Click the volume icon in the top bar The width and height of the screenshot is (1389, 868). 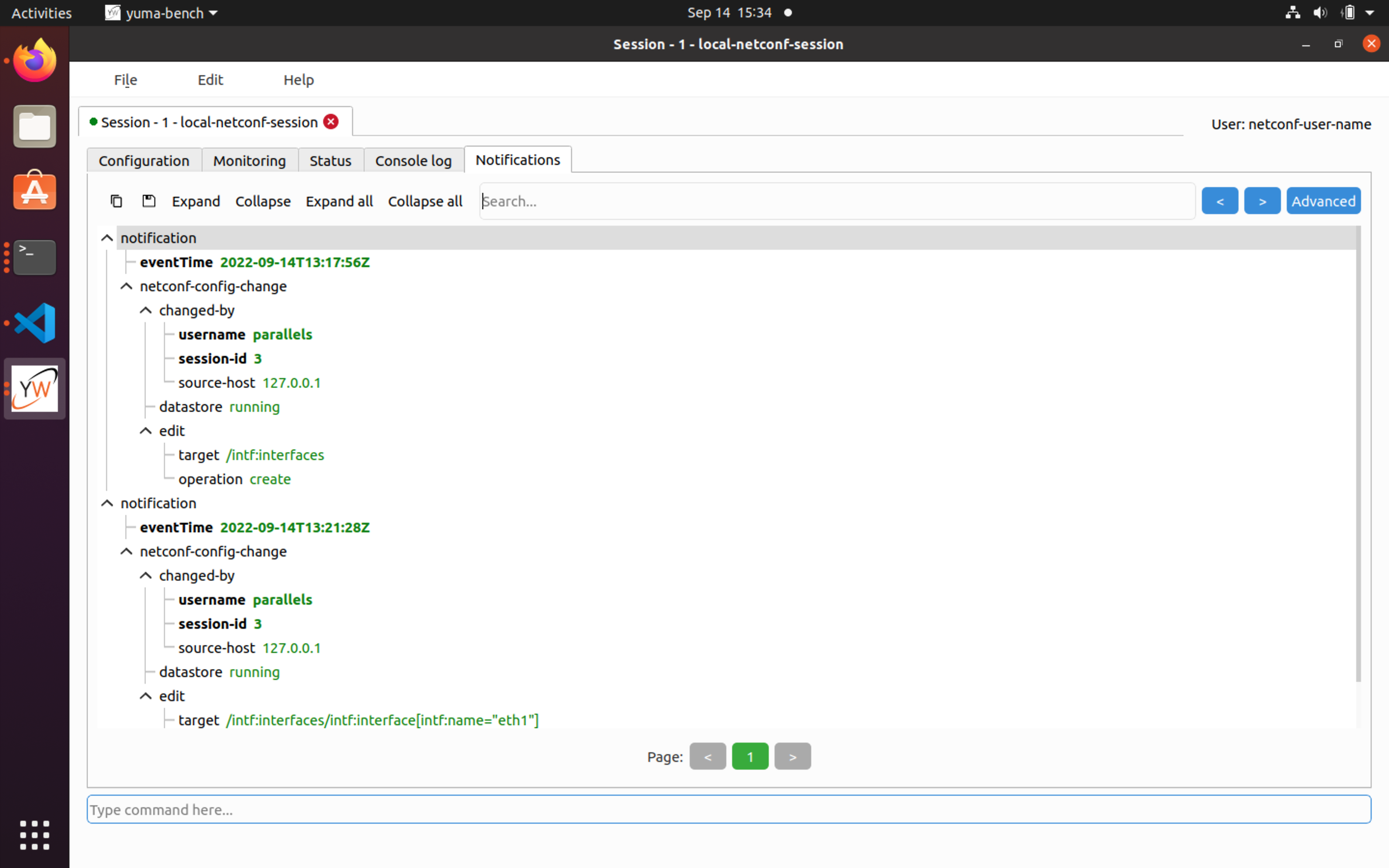pyautogui.click(x=1320, y=12)
